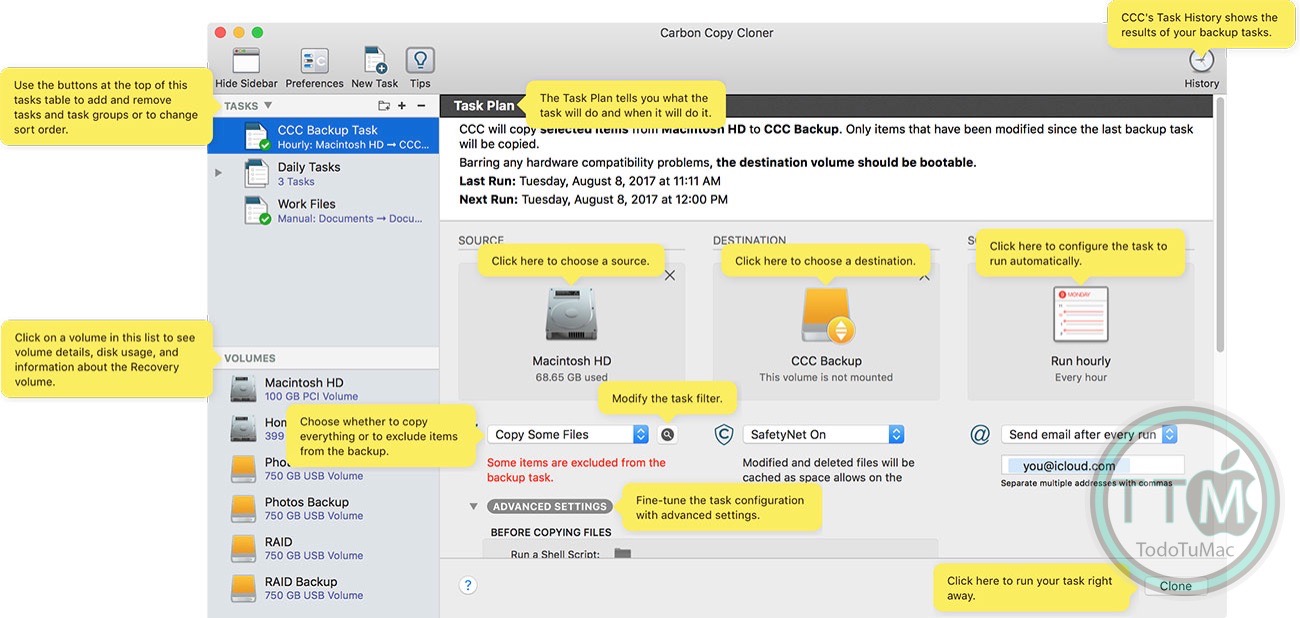Click the minus to remove task
Viewport: 1300px width, 618px height.
pyautogui.click(x=421, y=105)
